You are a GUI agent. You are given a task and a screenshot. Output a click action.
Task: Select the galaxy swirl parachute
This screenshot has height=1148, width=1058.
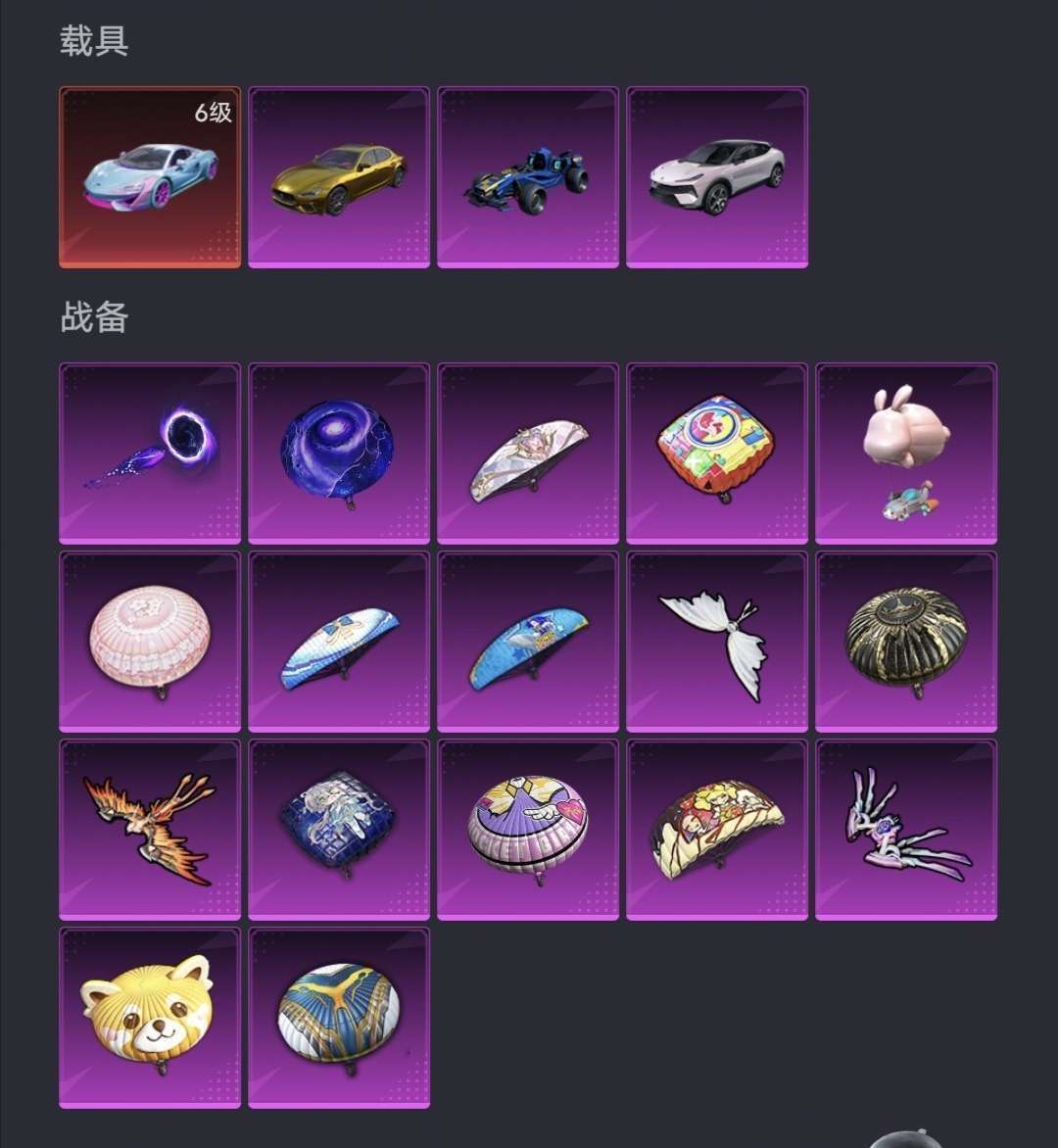pos(338,454)
